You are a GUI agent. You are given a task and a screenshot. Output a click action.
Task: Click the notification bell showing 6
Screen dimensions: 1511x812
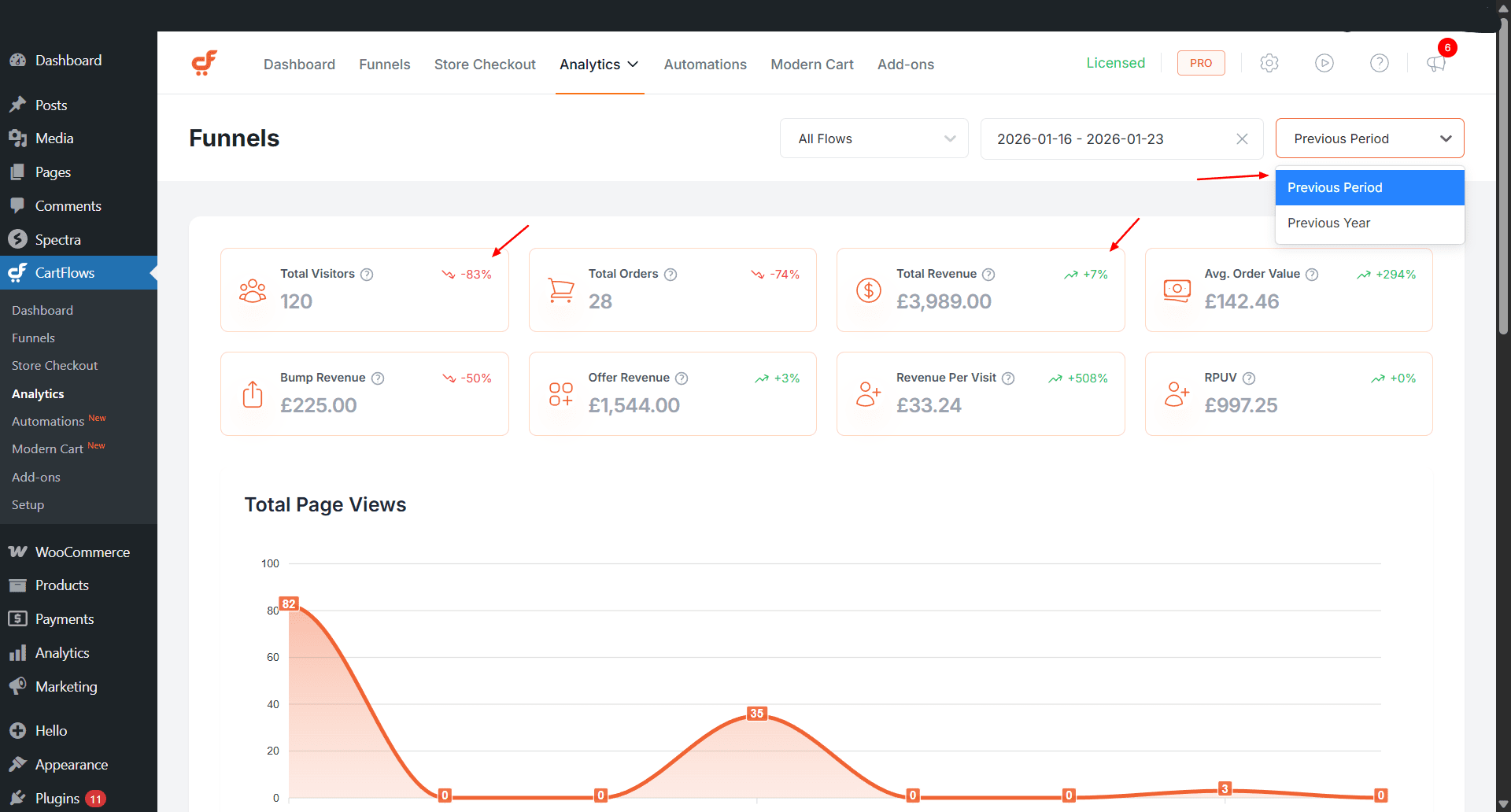point(1435,65)
